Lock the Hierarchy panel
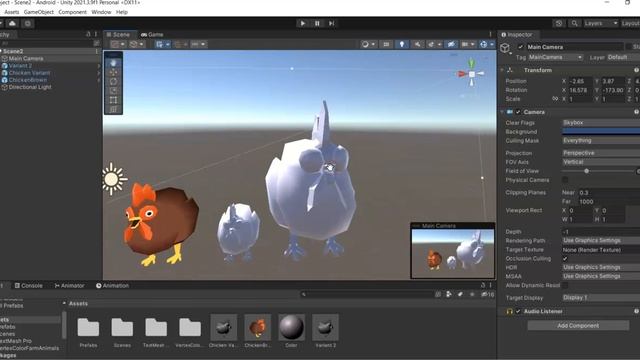This screenshot has width=640, height=360. [x=88, y=34]
